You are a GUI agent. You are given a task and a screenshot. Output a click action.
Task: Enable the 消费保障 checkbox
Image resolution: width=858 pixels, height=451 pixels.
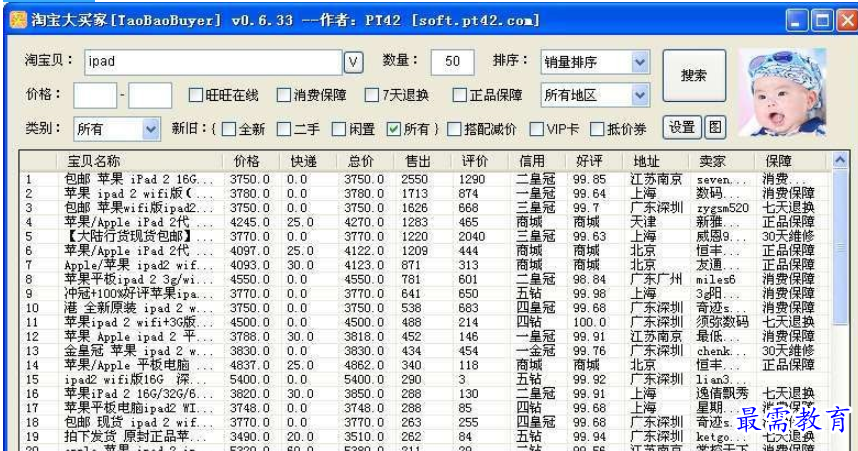pos(283,95)
